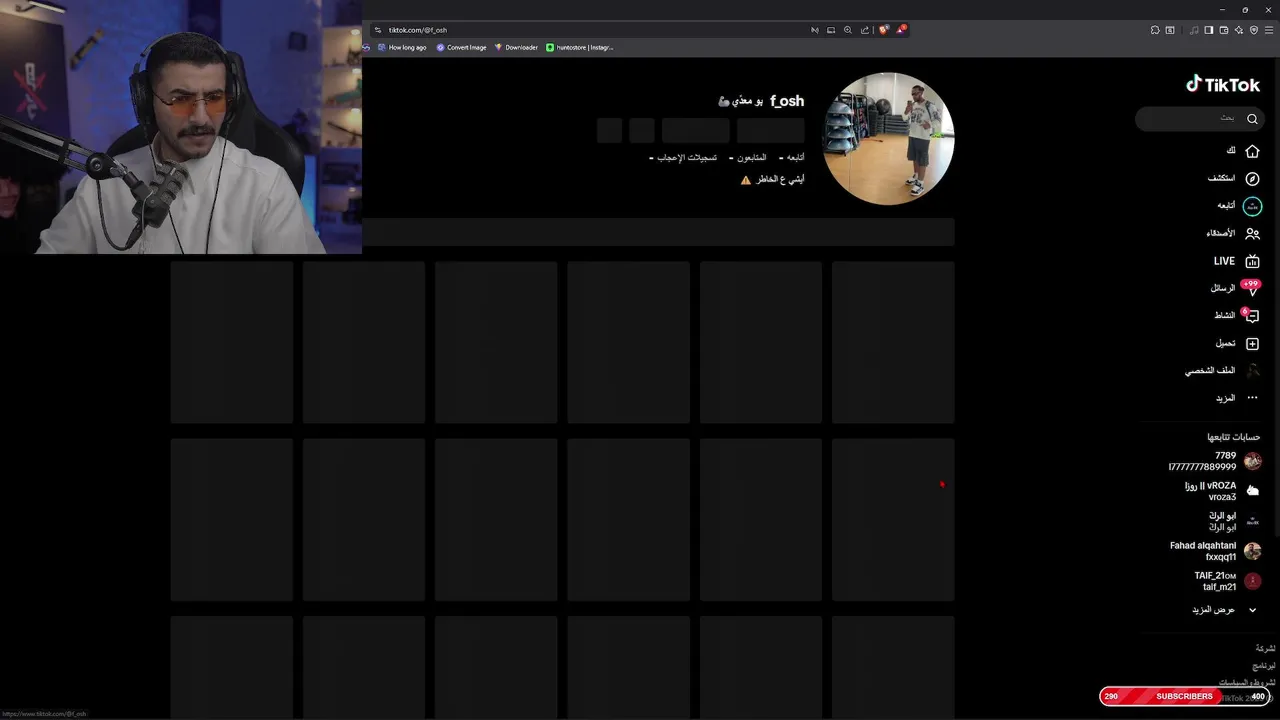Open the Friends people icon
1280x720 pixels.
coord(1252,234)
